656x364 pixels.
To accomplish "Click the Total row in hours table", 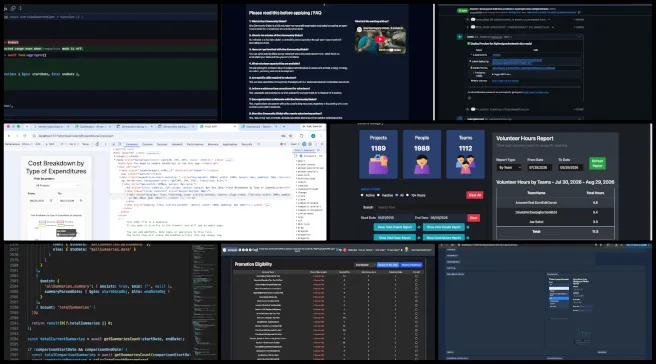I will (x=555, y=231).
